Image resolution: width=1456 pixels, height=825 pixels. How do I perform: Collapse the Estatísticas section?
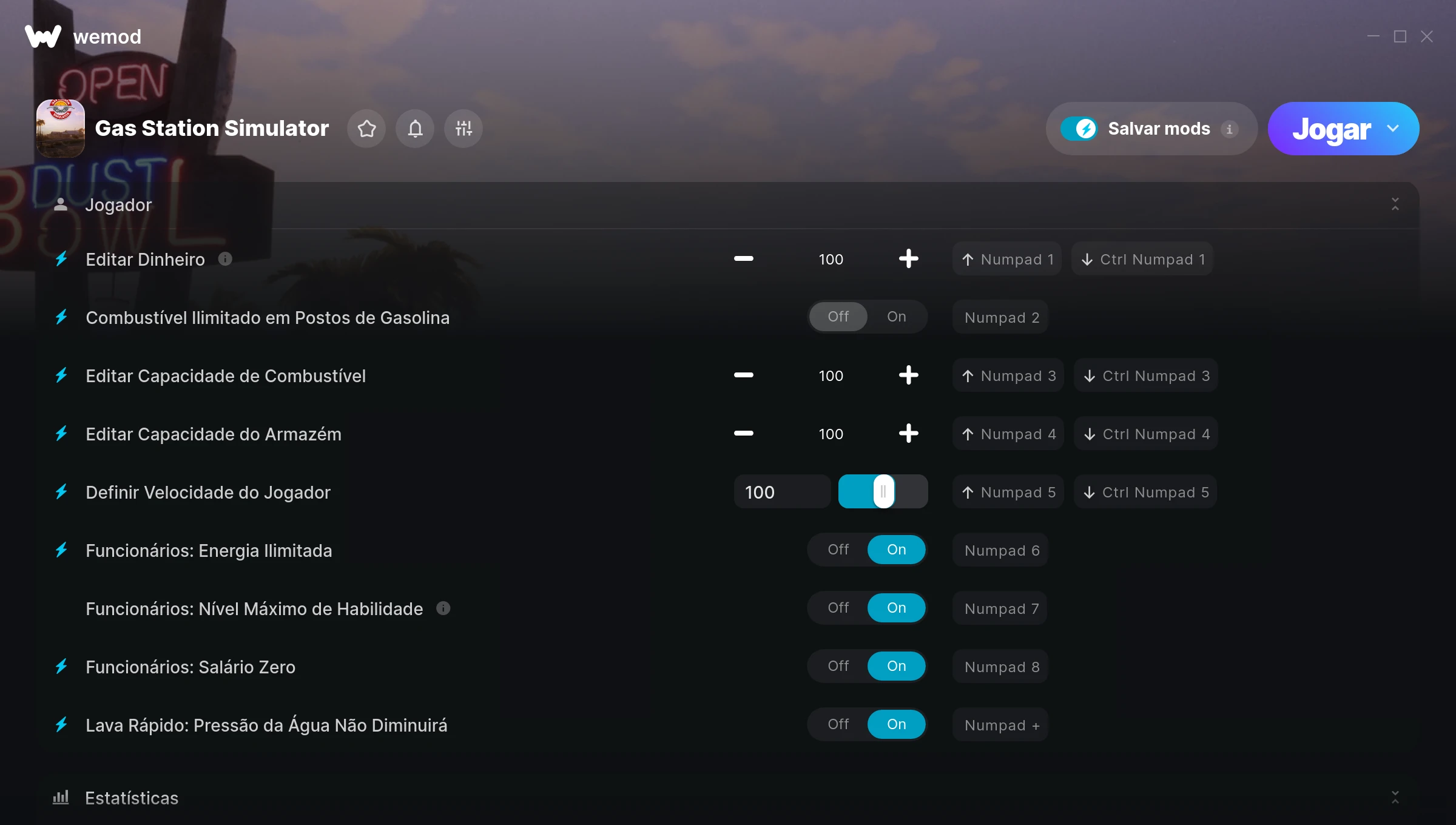click(x=1395, y=797)
